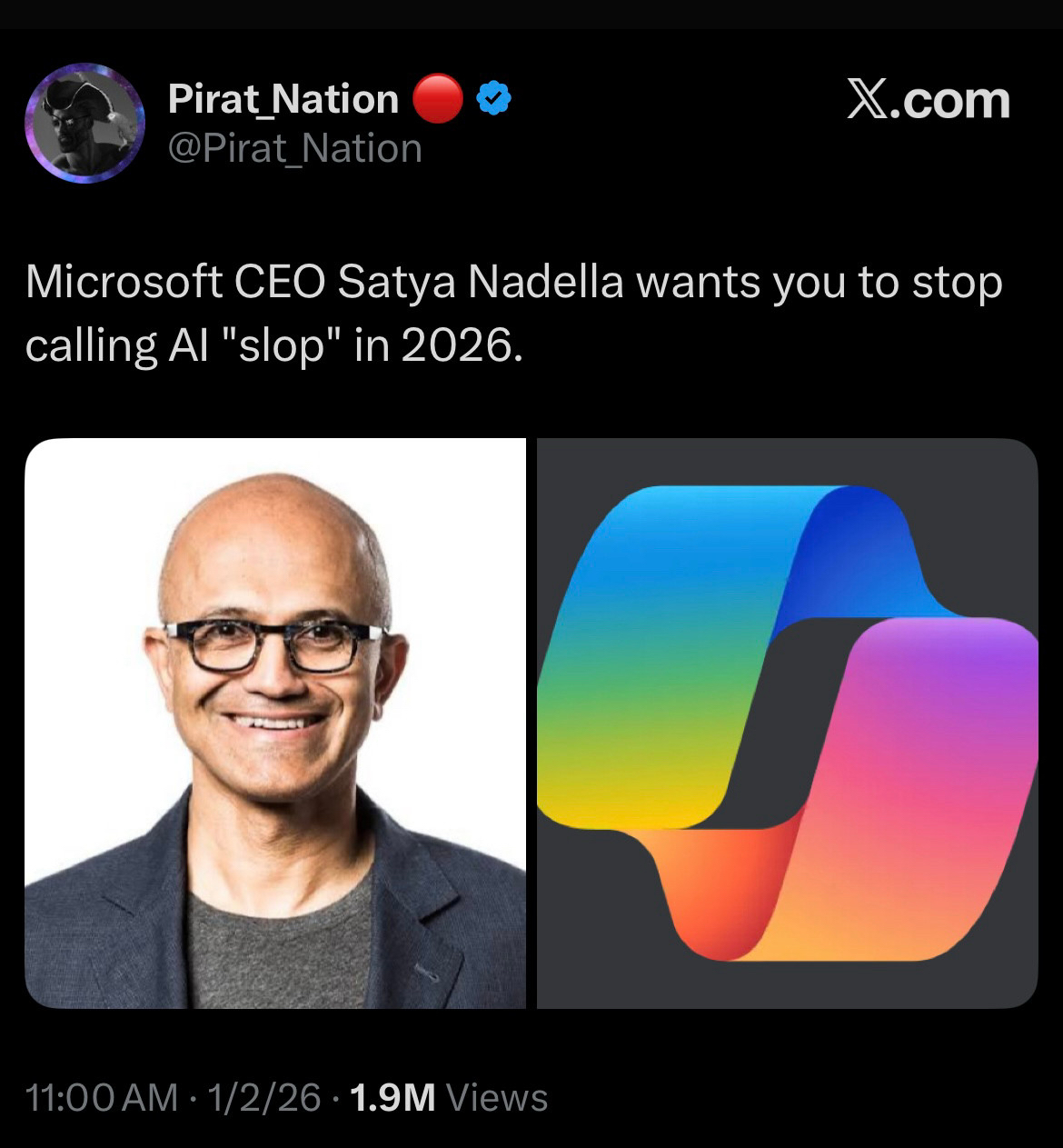Viewport: 1063px width, 1148px height.
Task: Click the 1.9M view count number
Action: 392,1097
